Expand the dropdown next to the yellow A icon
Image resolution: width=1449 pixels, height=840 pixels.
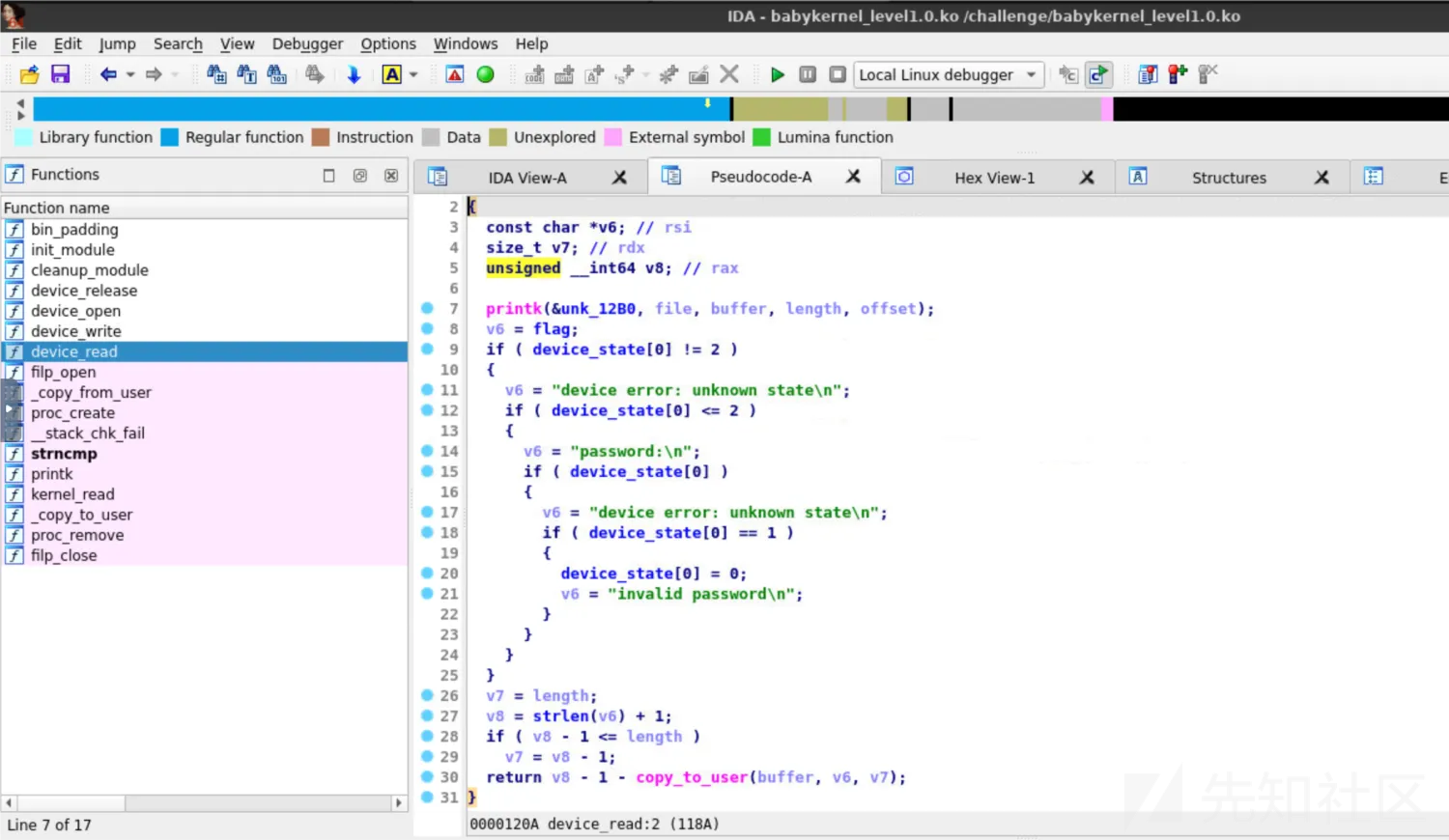[413, 74]
